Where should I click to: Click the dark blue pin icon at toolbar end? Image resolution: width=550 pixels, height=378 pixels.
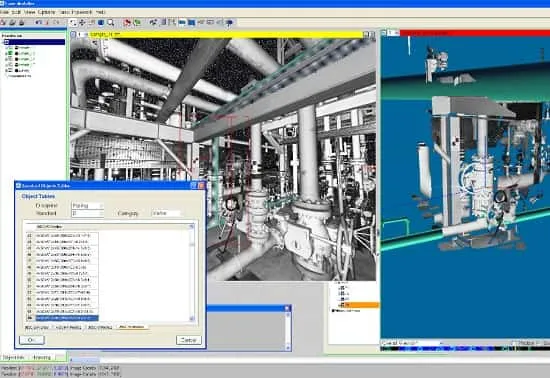coord(229,23)
